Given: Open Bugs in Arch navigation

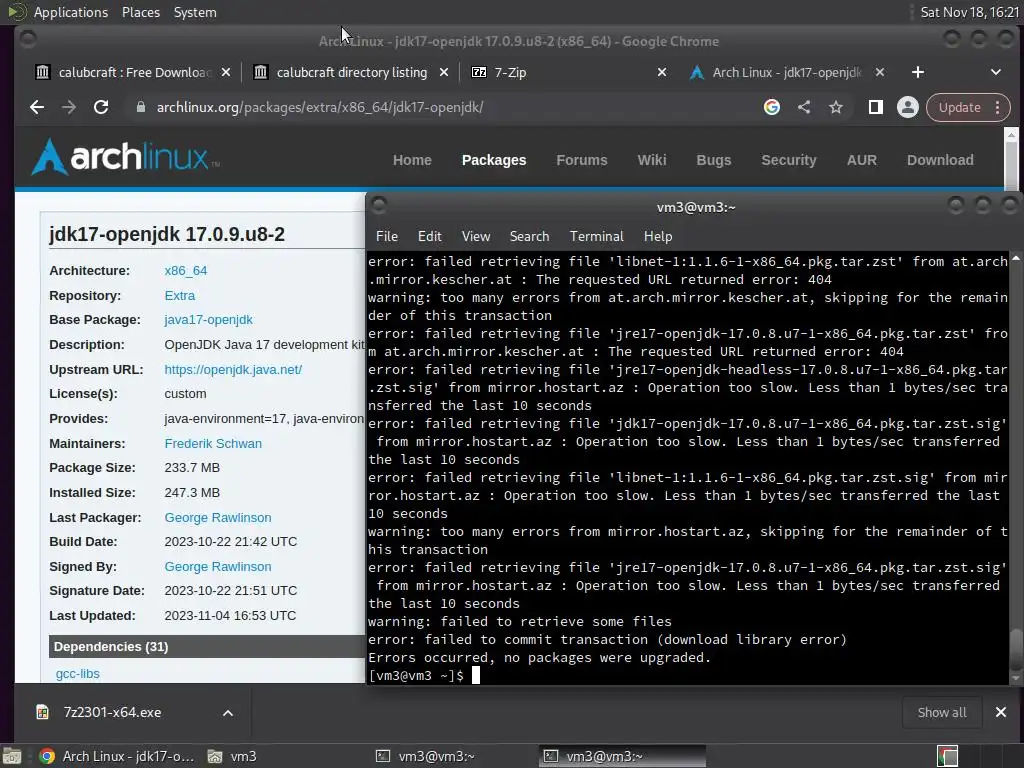Looking at the screenshot, I should click(x=714, y=161).
